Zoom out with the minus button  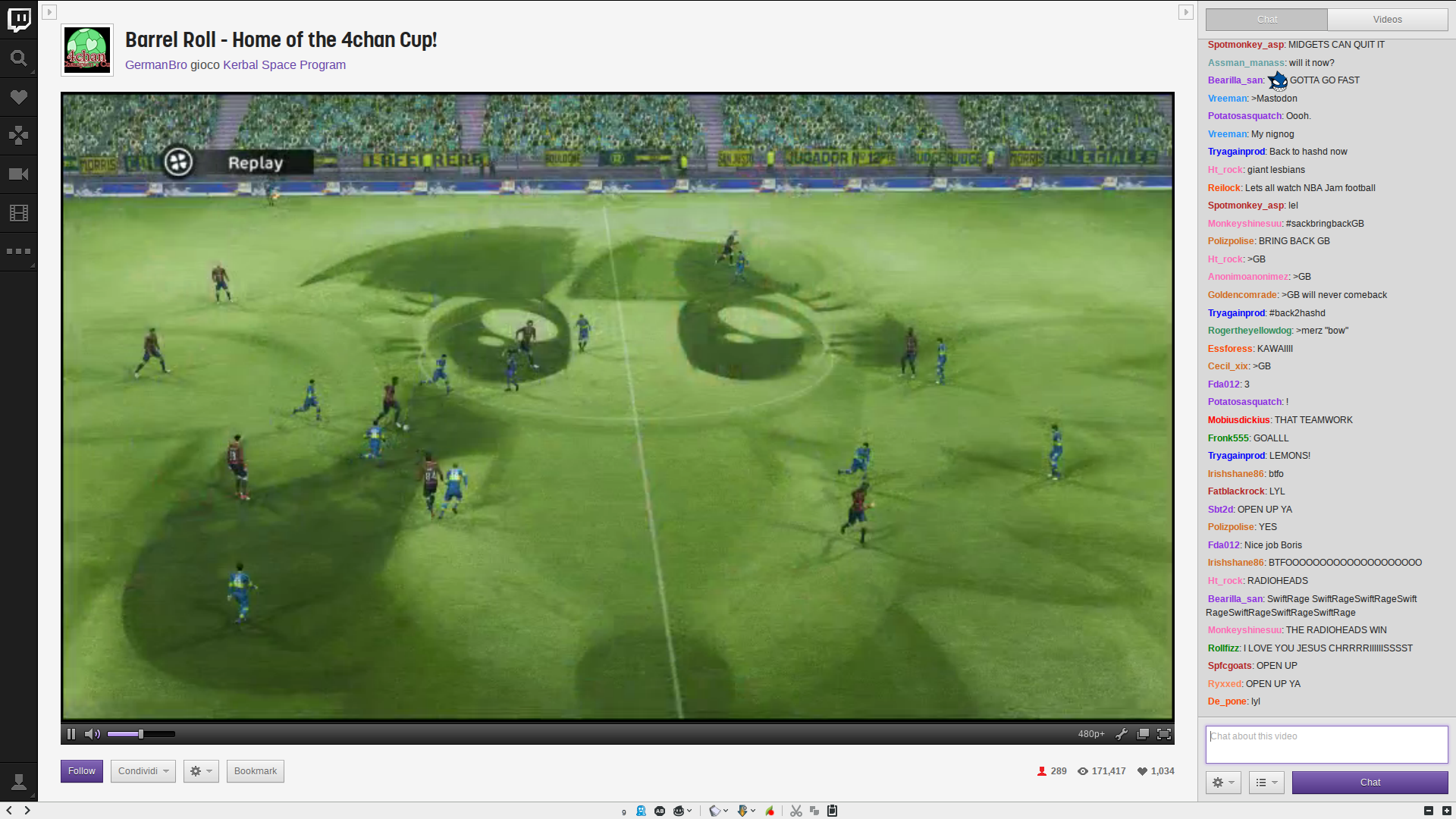pos(1429,811)
